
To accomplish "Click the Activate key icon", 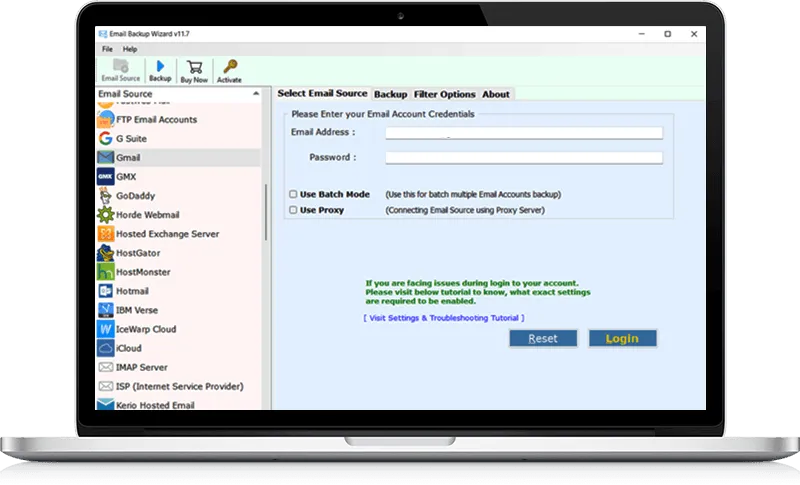I will 230,66.
